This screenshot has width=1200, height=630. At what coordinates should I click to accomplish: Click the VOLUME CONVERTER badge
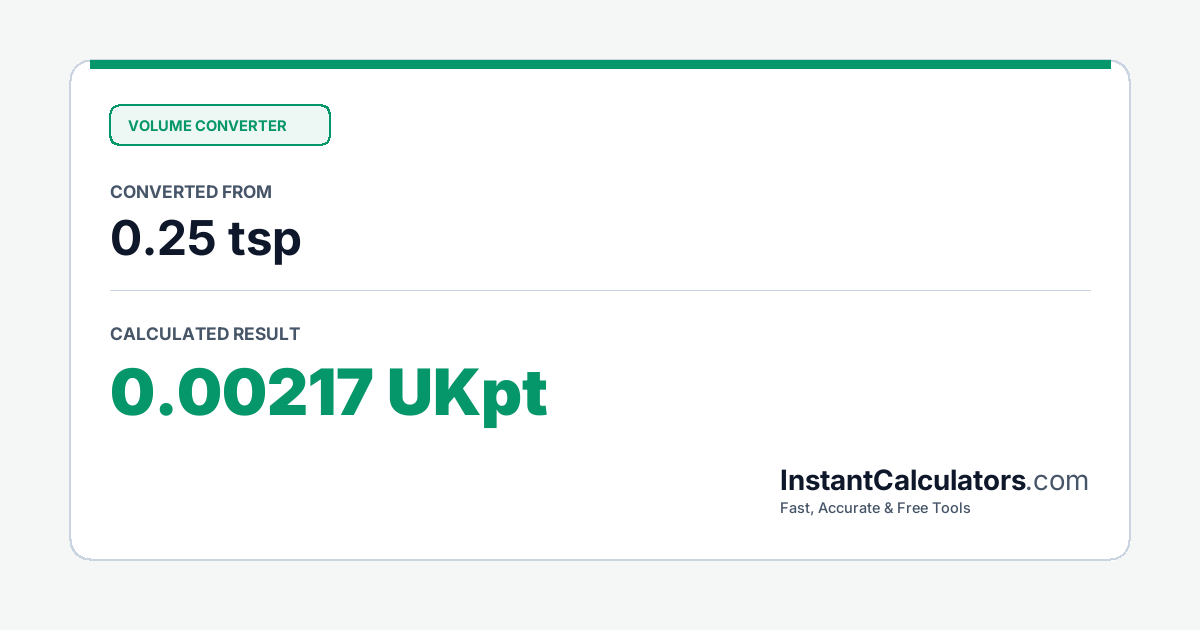[219, 125]
